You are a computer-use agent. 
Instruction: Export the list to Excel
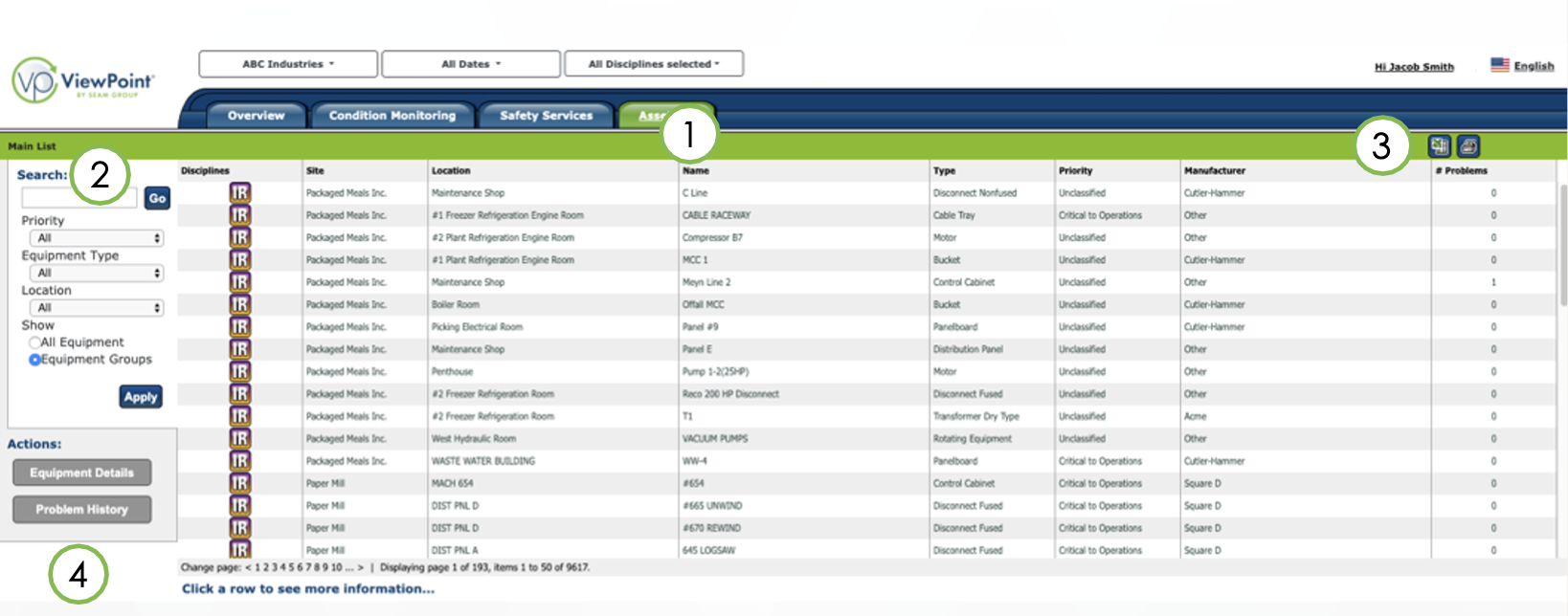point(1439,145)
